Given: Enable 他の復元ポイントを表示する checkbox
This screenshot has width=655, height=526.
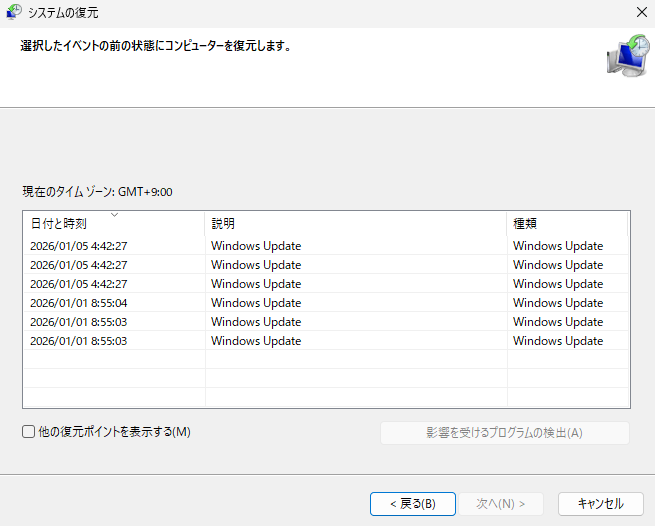Looking at the screenshot, I should 28,432.
